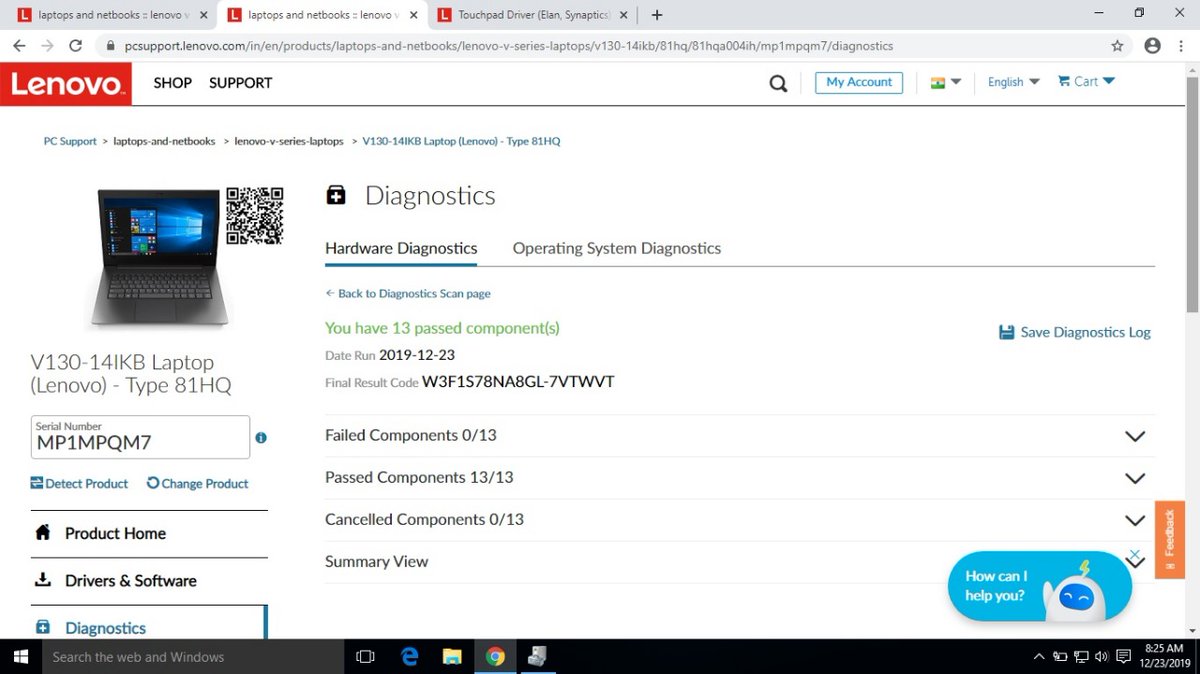
Task: Click the Windows Start button
Action: [x=20, y=657]
